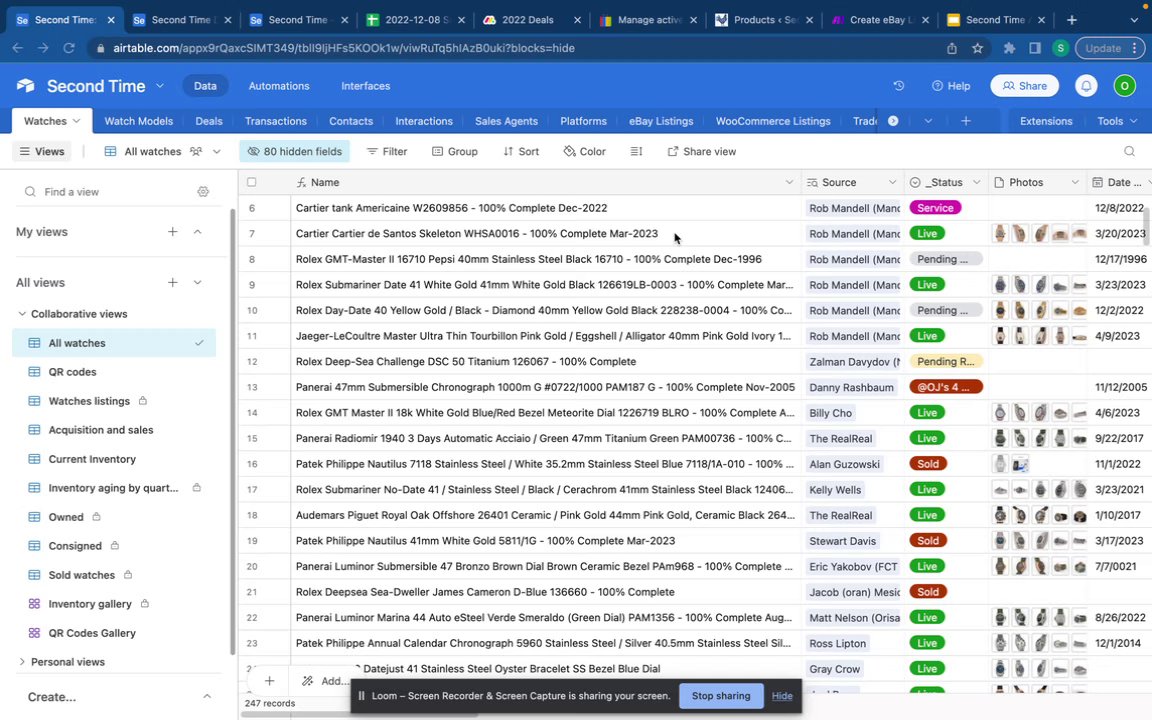Go back in browser history

pyautogui.click(x=18, y=48)
